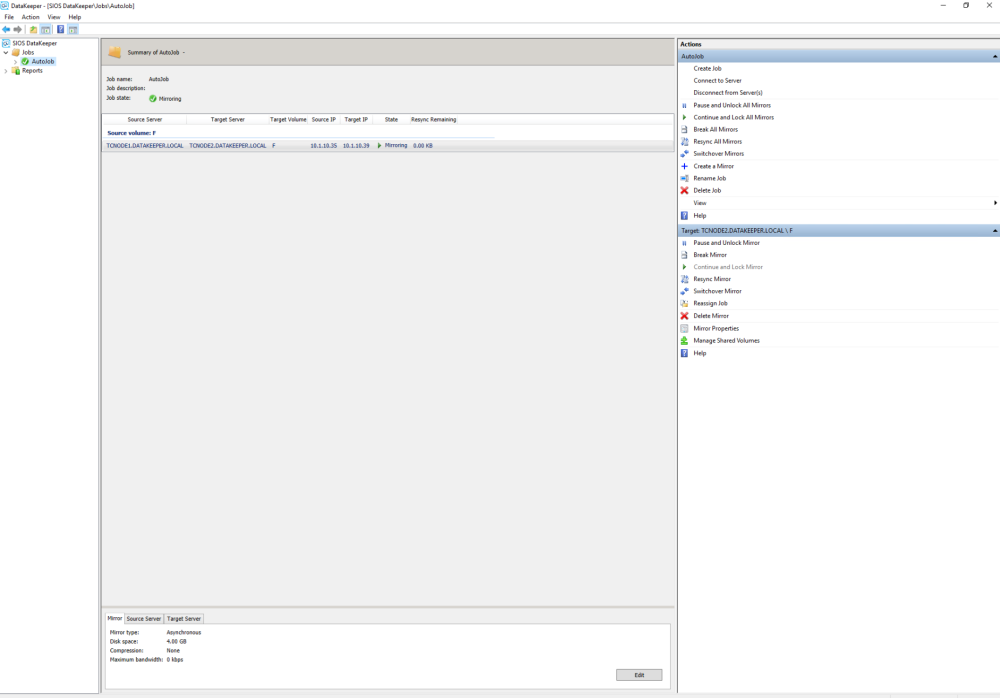Image resolution: width=1000 pixels, height=698 pixels.
Task: Click the source IP 10.1.10.35 cell
Action: click(x=323, y=145)
